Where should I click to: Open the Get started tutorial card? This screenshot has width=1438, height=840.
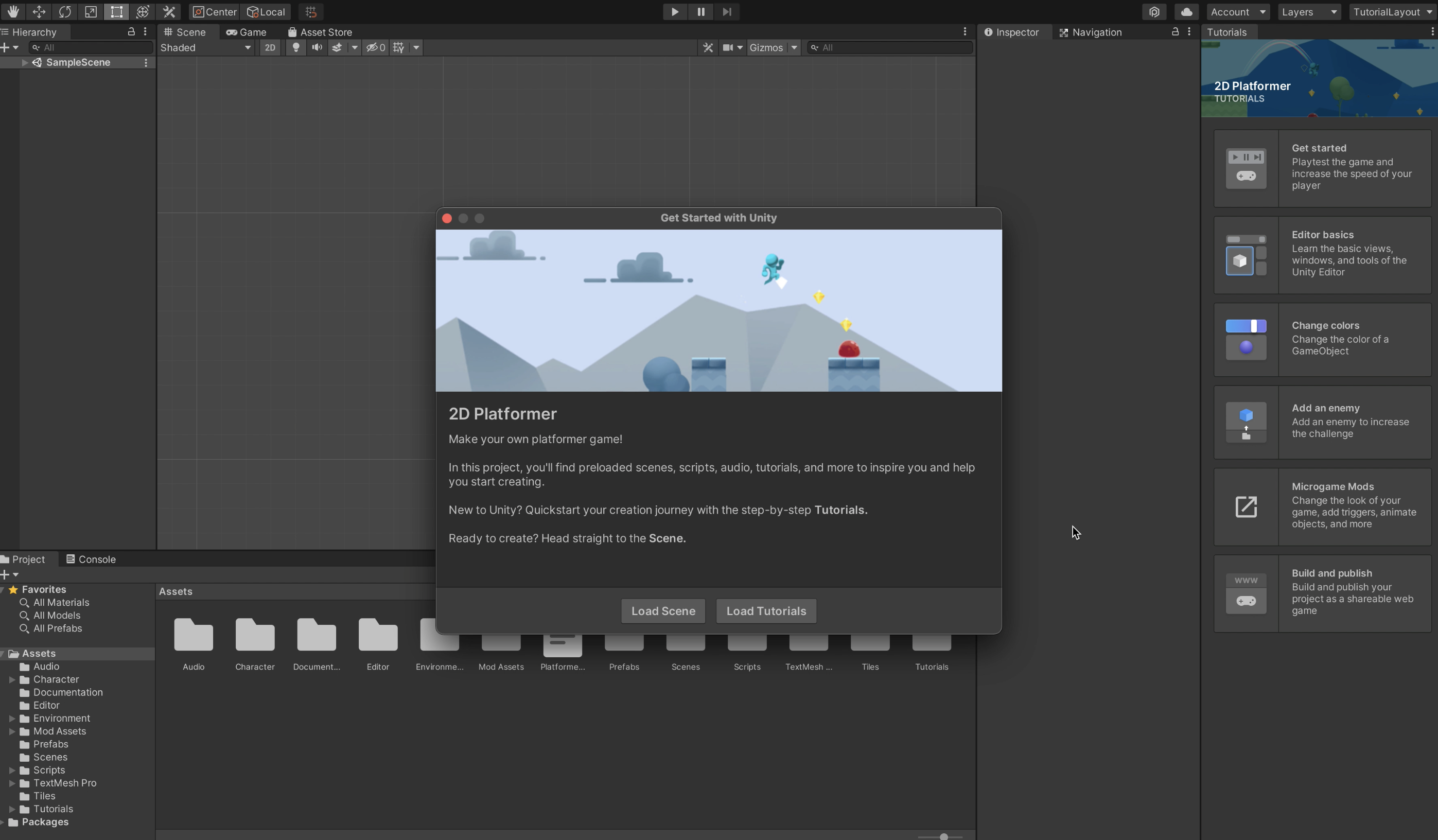tap(1322, 168)
